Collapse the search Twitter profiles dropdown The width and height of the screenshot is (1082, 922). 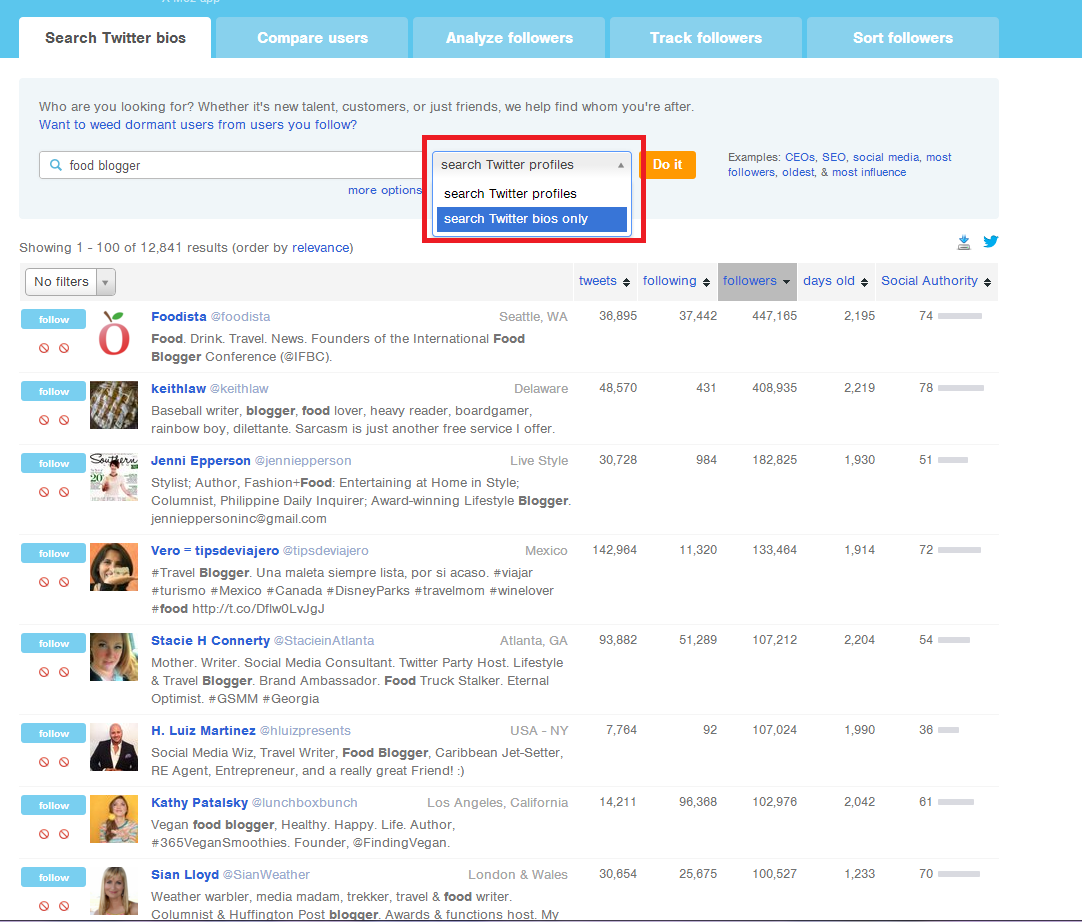pos(531,165)
